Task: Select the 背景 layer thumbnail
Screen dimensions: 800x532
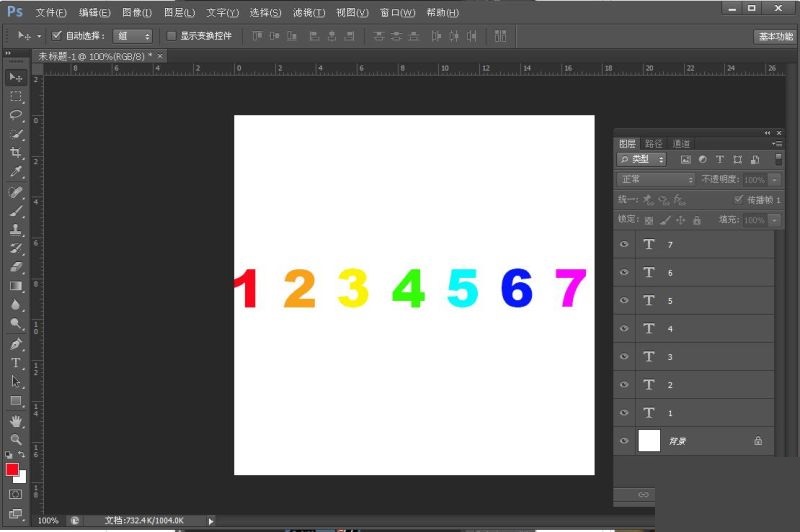Action: click(x=649, y=440)
